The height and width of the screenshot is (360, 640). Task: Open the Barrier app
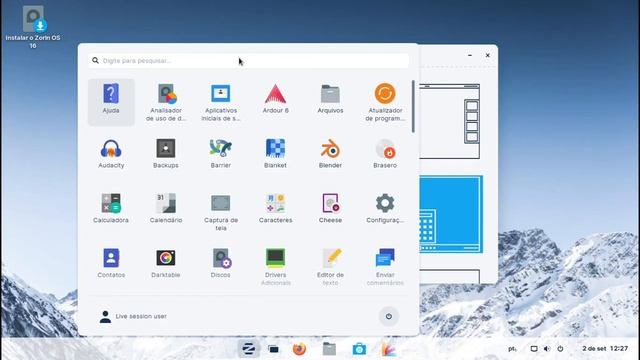pos(220,154)
